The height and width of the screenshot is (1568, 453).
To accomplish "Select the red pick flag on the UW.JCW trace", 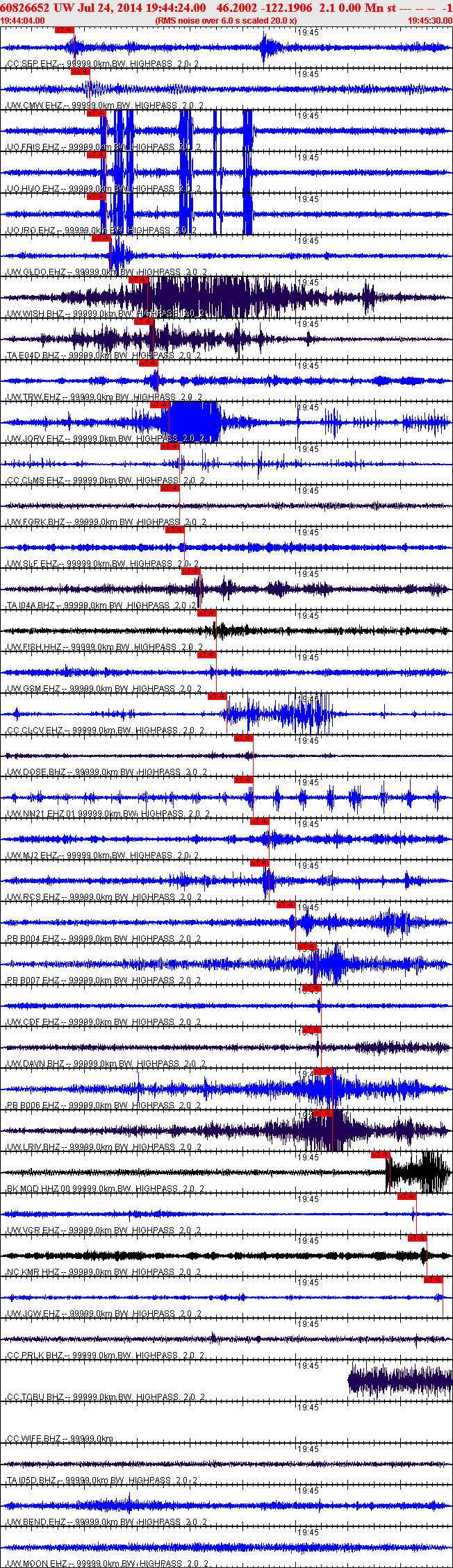I will 434,1280.
